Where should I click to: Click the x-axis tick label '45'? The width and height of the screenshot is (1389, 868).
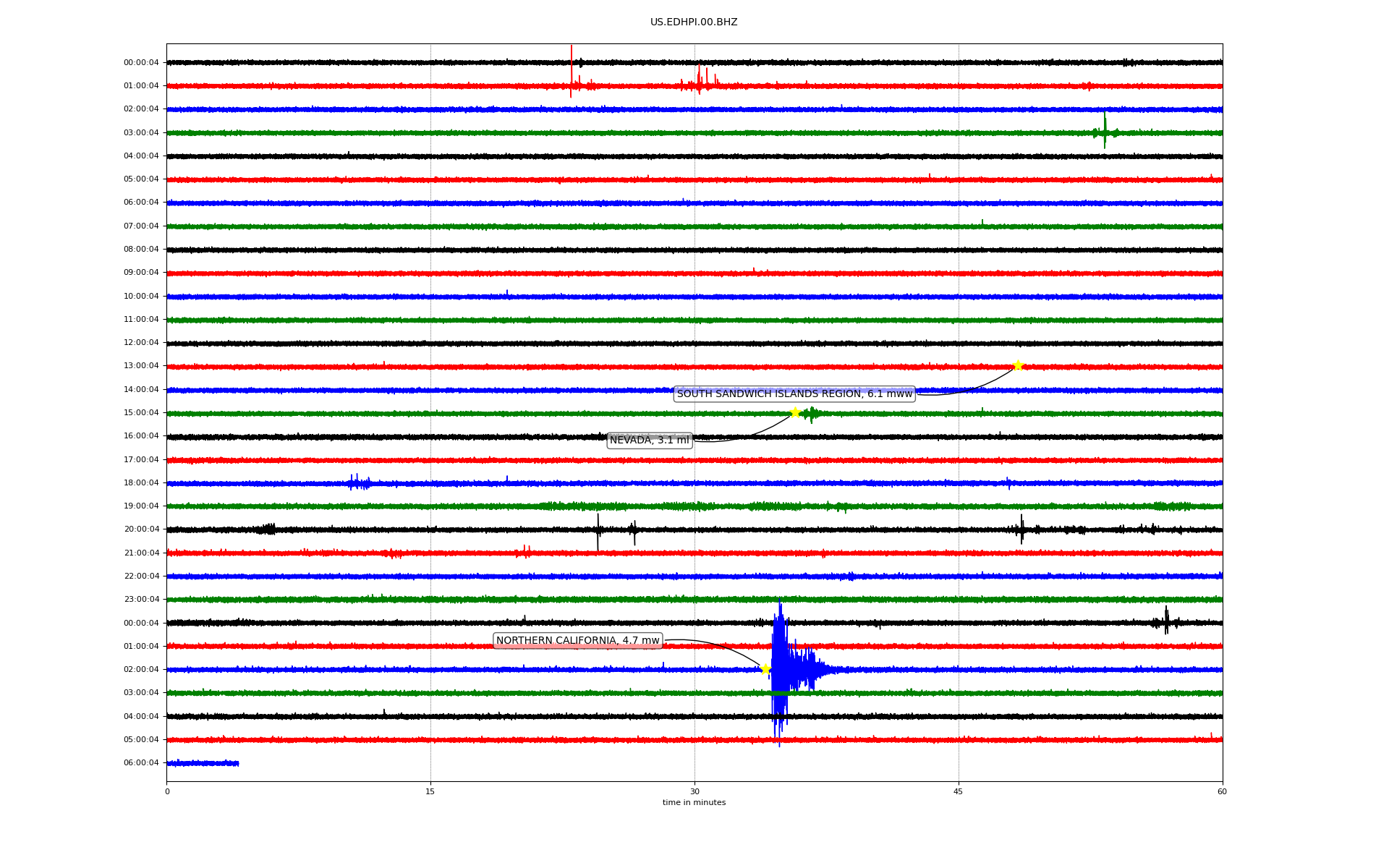[959, 791]
